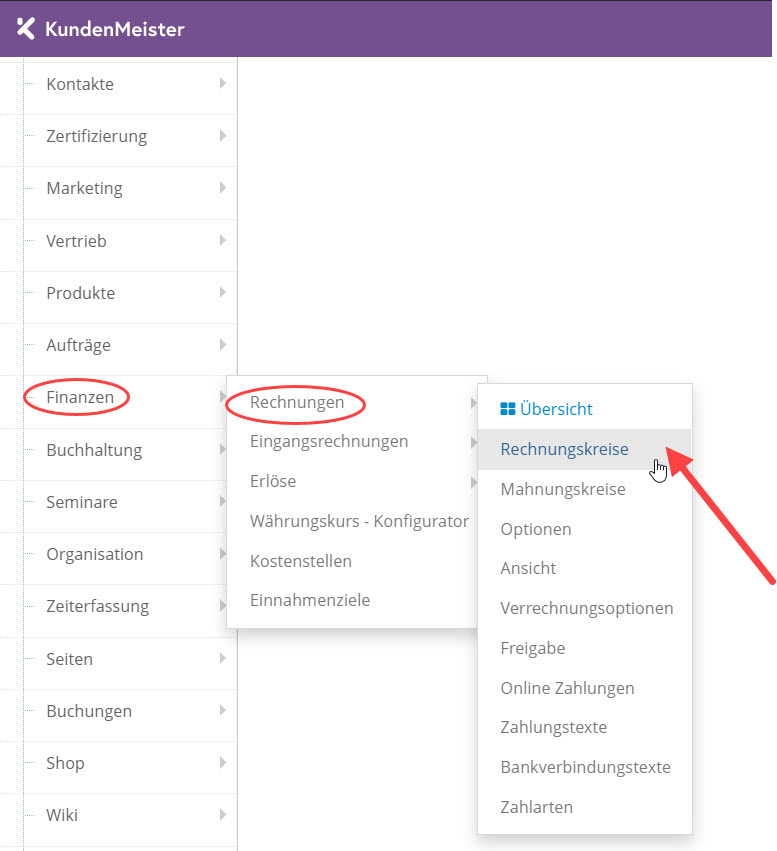Open the Übersicht link
This screenshot has width=777, height=851.
(556, 409)
